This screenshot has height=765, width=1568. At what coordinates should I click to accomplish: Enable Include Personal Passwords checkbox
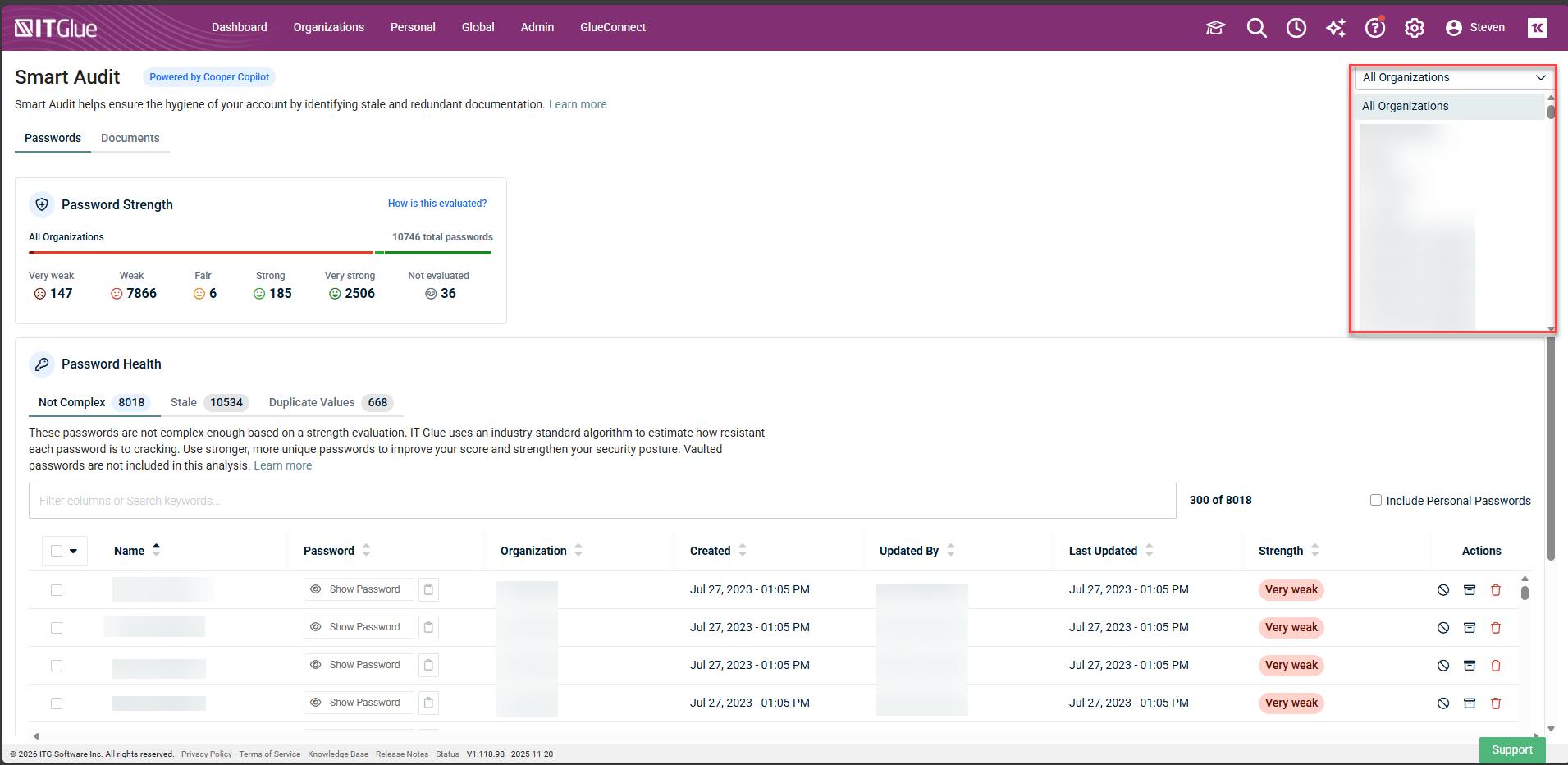coord(1376,500)
